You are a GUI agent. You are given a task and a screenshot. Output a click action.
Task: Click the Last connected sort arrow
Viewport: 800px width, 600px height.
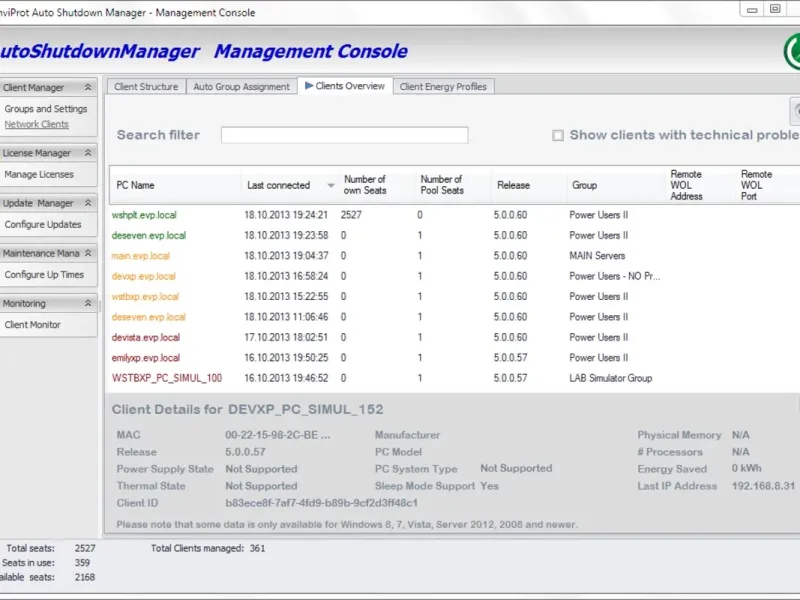point(331,185)
